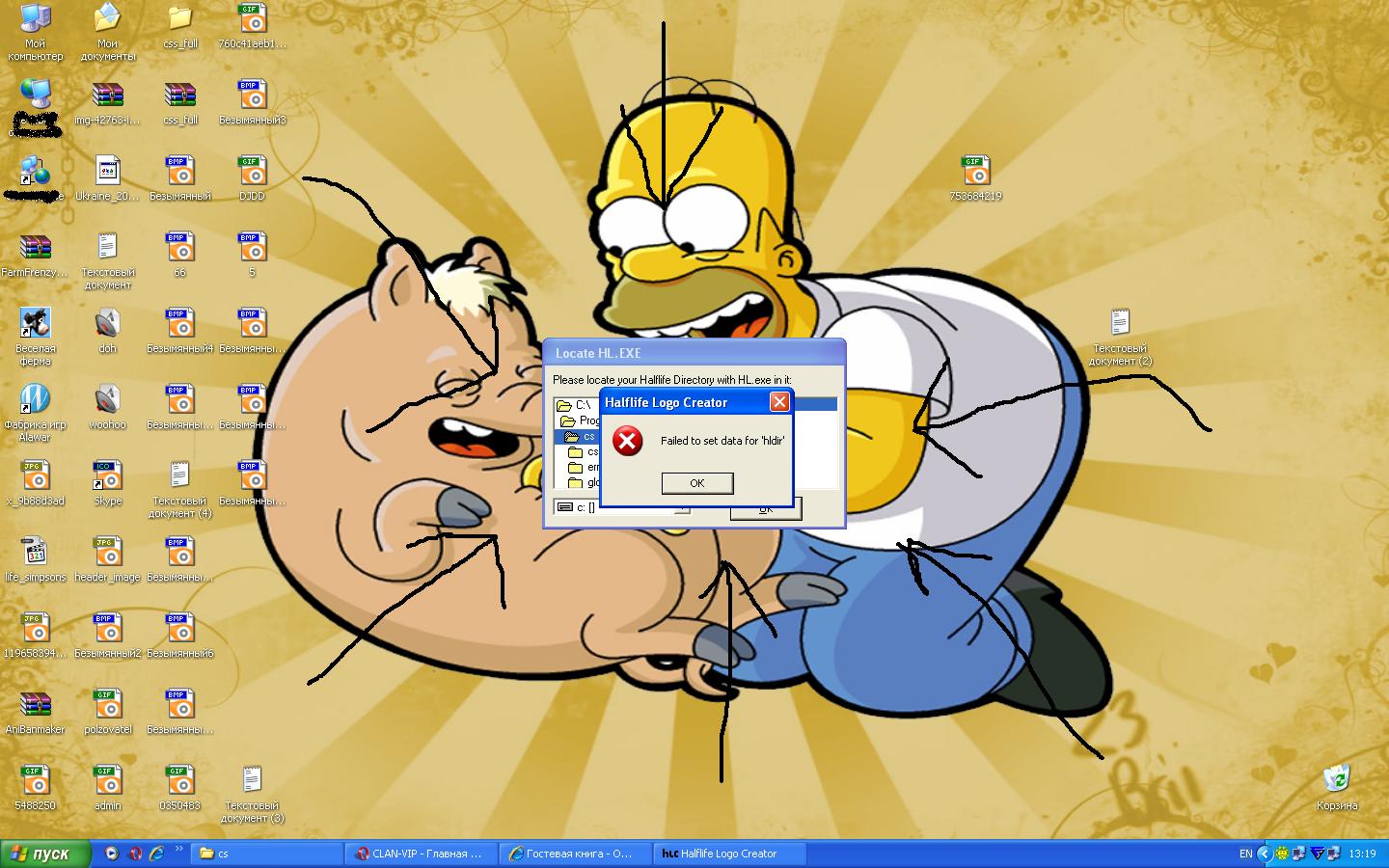Select the x_9b88d3ad JPG file icon
This screenshot has width=1389, height=868.
[x=35, y=484]
